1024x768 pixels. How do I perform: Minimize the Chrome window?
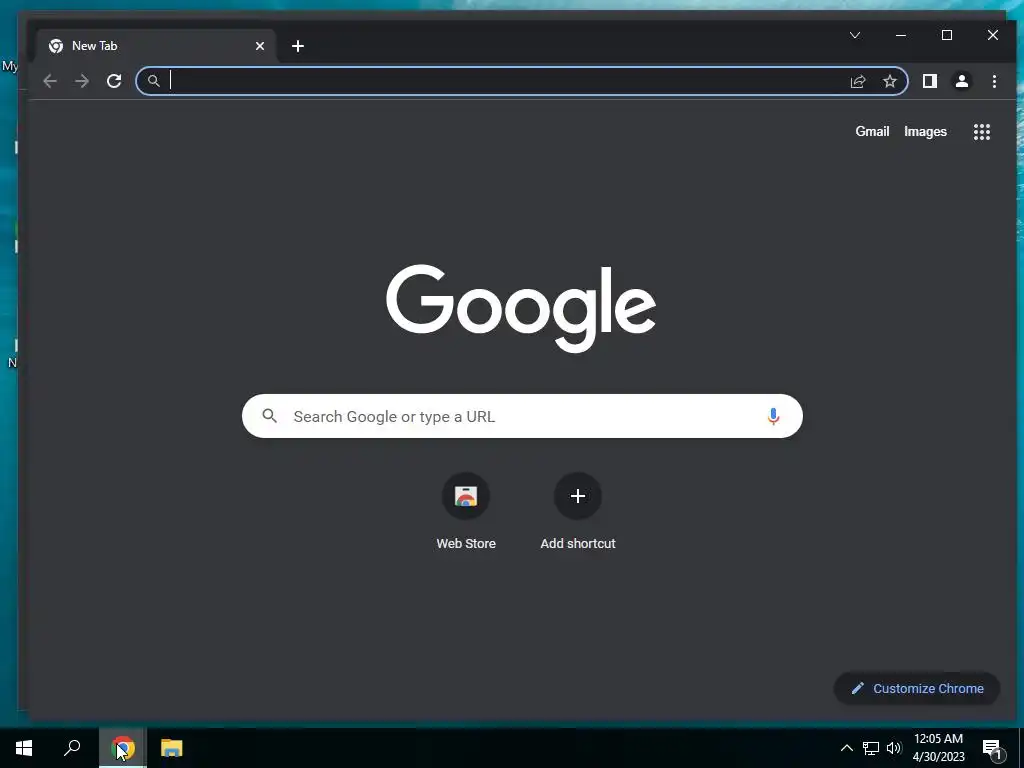901,35
